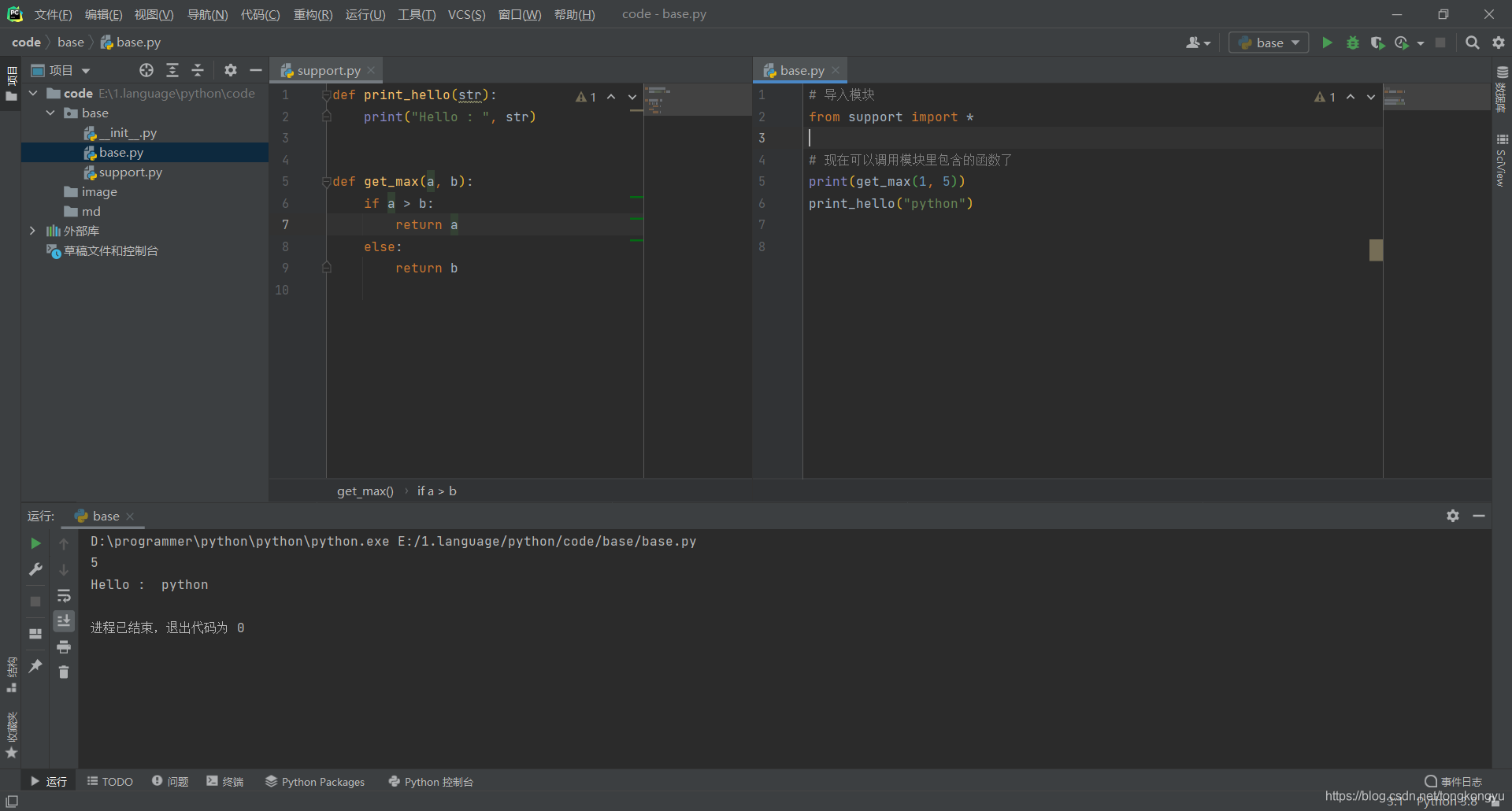Jump down the stack trace arrow

[64, 569]
